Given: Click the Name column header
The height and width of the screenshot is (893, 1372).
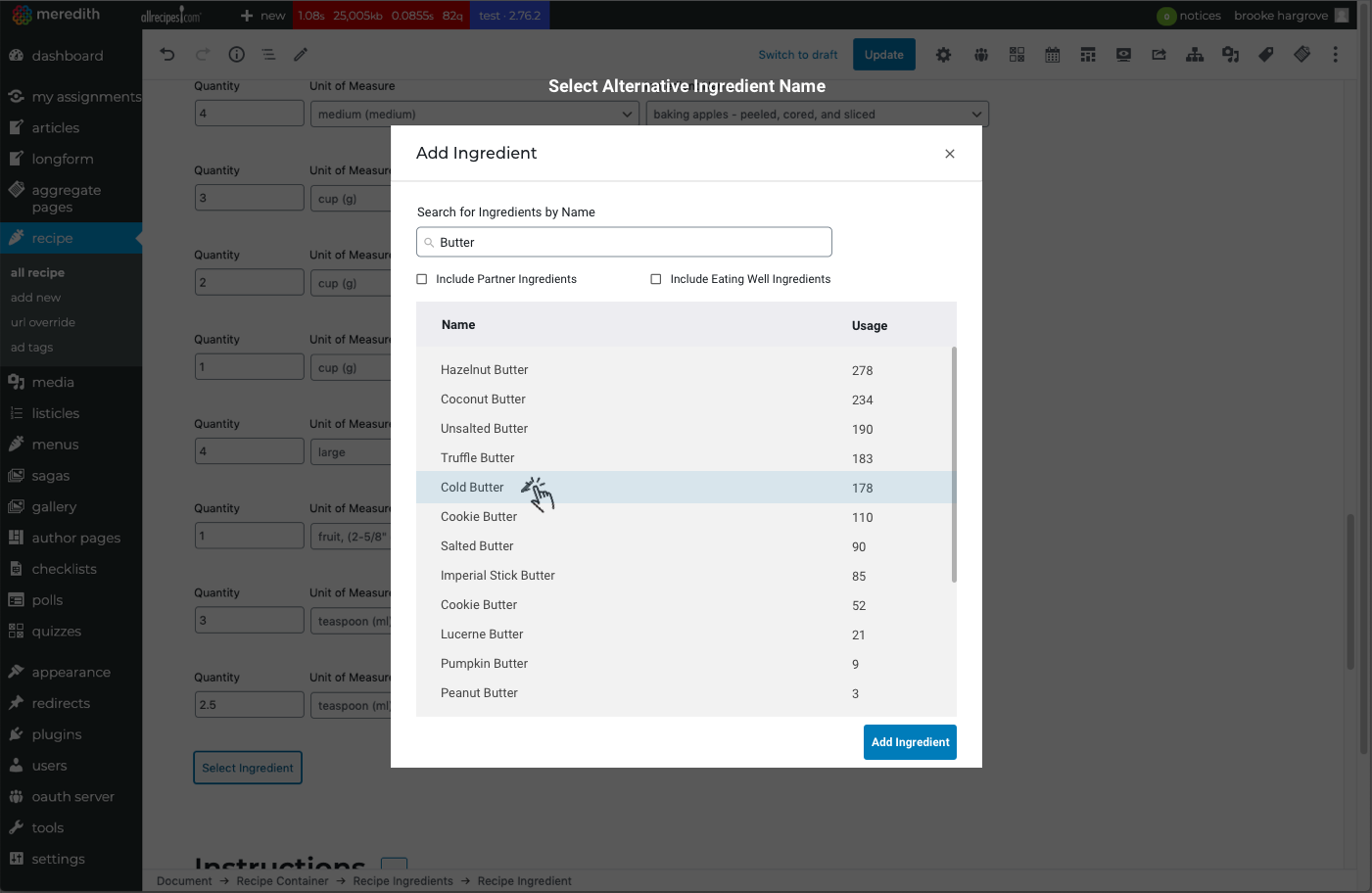Looking at the screenshot, I should [458, 325].
